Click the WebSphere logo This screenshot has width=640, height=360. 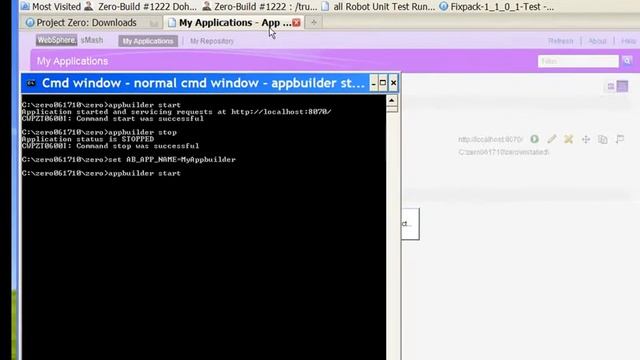[x=56, y=40]
